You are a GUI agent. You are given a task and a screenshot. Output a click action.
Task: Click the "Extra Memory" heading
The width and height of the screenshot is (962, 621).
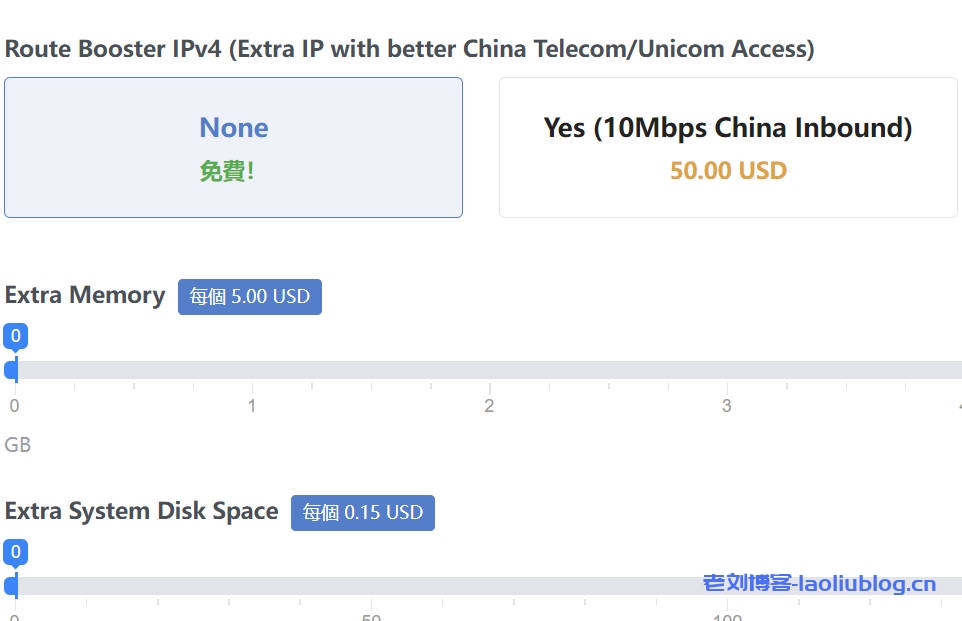pos(85,295)
